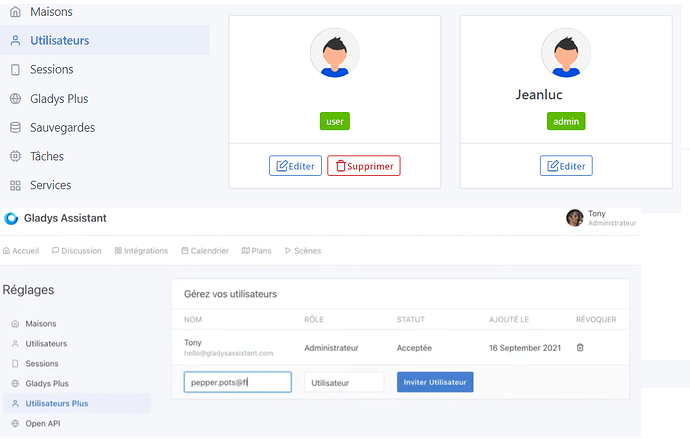The height and width of the screenshot is (439, 690).
Task: Open the Scènes tab
Action: click(303, 251)
